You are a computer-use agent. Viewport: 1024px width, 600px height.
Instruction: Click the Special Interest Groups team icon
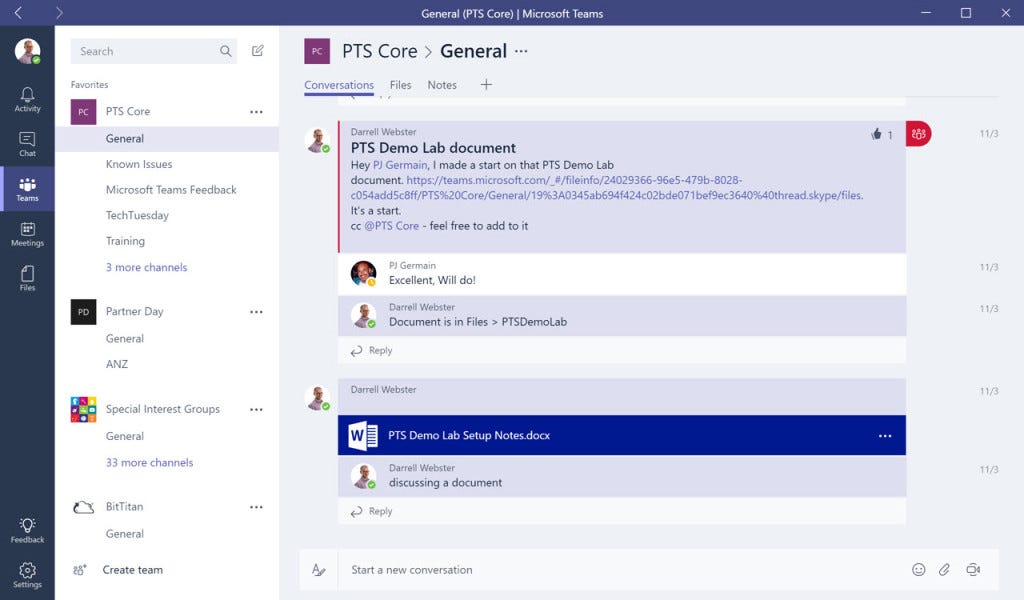(x=84, y=409)
